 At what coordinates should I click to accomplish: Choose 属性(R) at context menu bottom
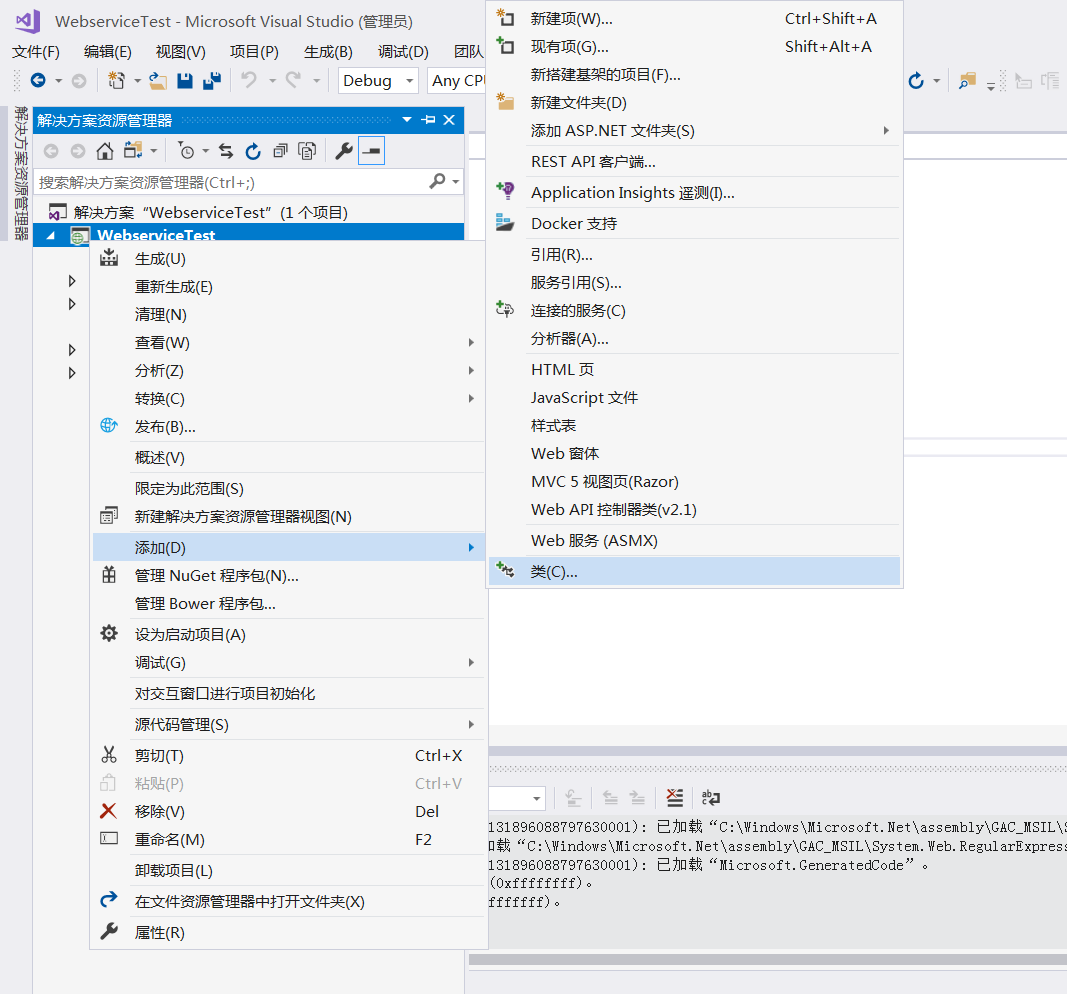click(288, 932)
